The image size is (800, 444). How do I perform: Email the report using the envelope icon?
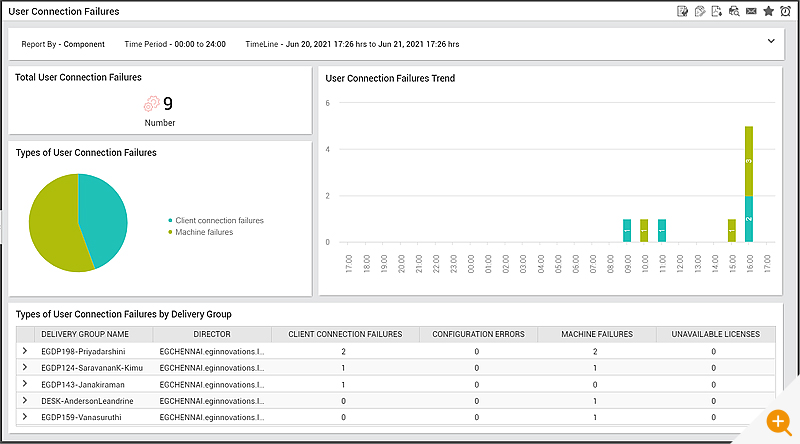751,11
